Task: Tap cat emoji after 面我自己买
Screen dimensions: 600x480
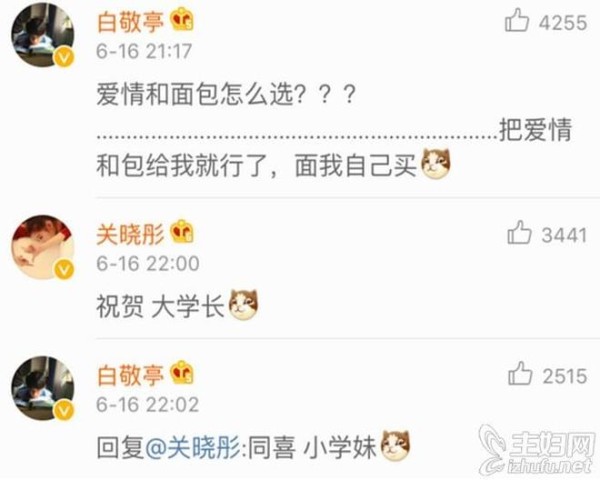Action: (x=435, y=164)
